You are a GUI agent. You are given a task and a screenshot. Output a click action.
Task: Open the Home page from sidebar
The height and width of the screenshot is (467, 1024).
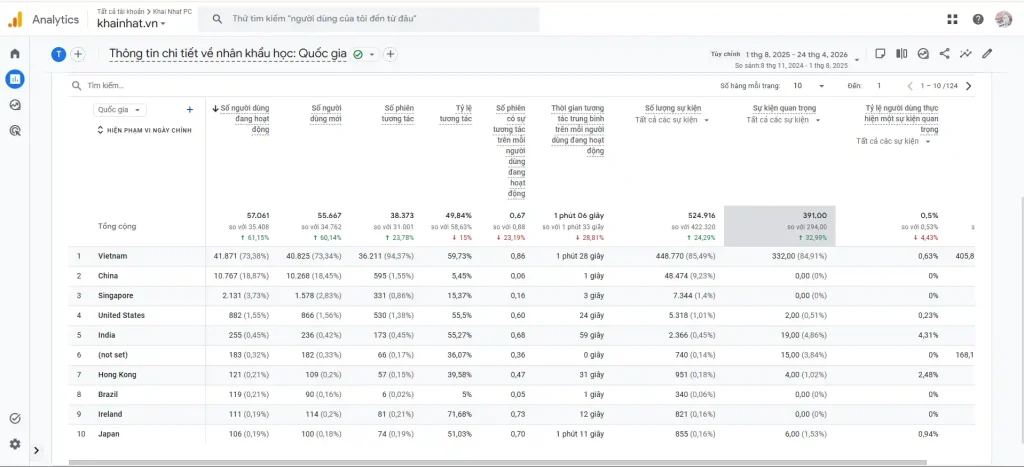click(x=14, y=54)
